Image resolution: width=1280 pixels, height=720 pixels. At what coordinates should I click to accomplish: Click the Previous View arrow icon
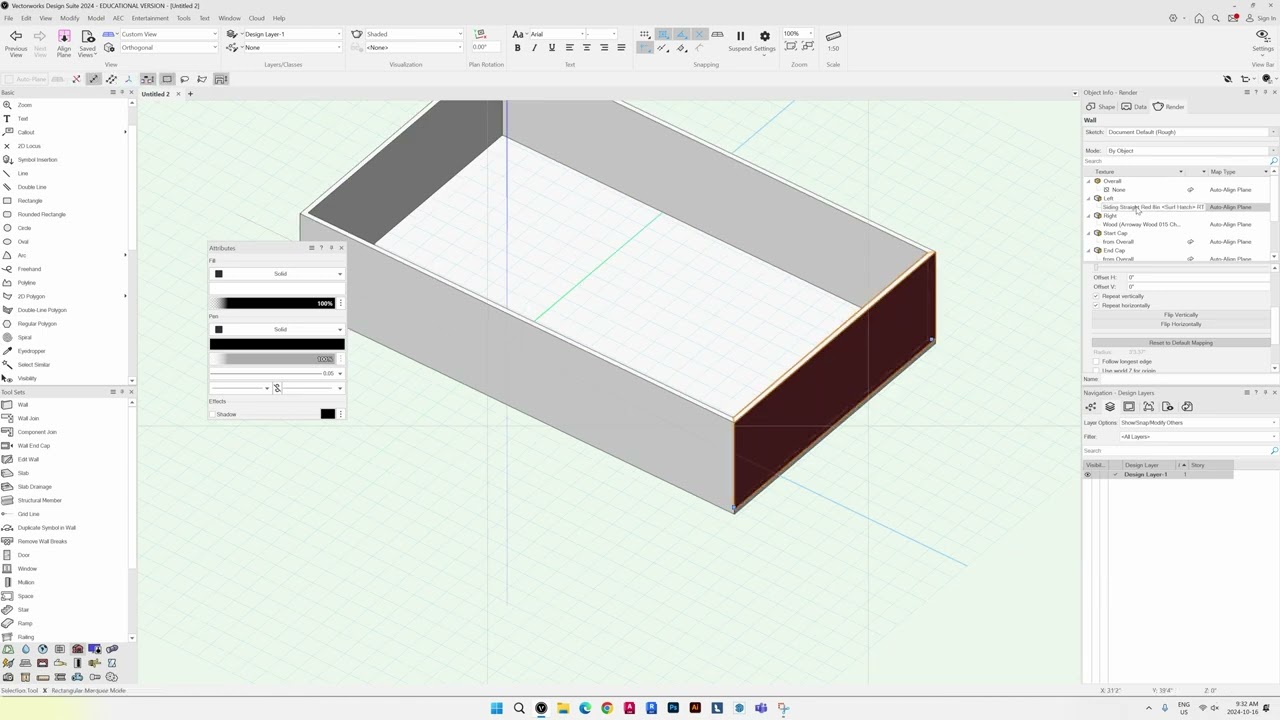tap(16, 37)
